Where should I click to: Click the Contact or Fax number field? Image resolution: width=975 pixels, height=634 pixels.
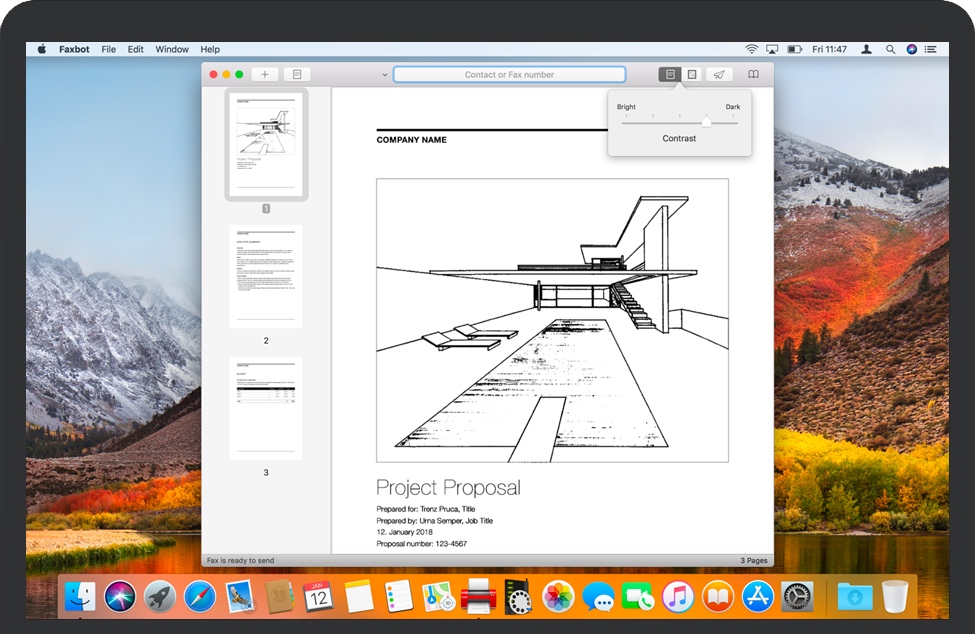509,75
